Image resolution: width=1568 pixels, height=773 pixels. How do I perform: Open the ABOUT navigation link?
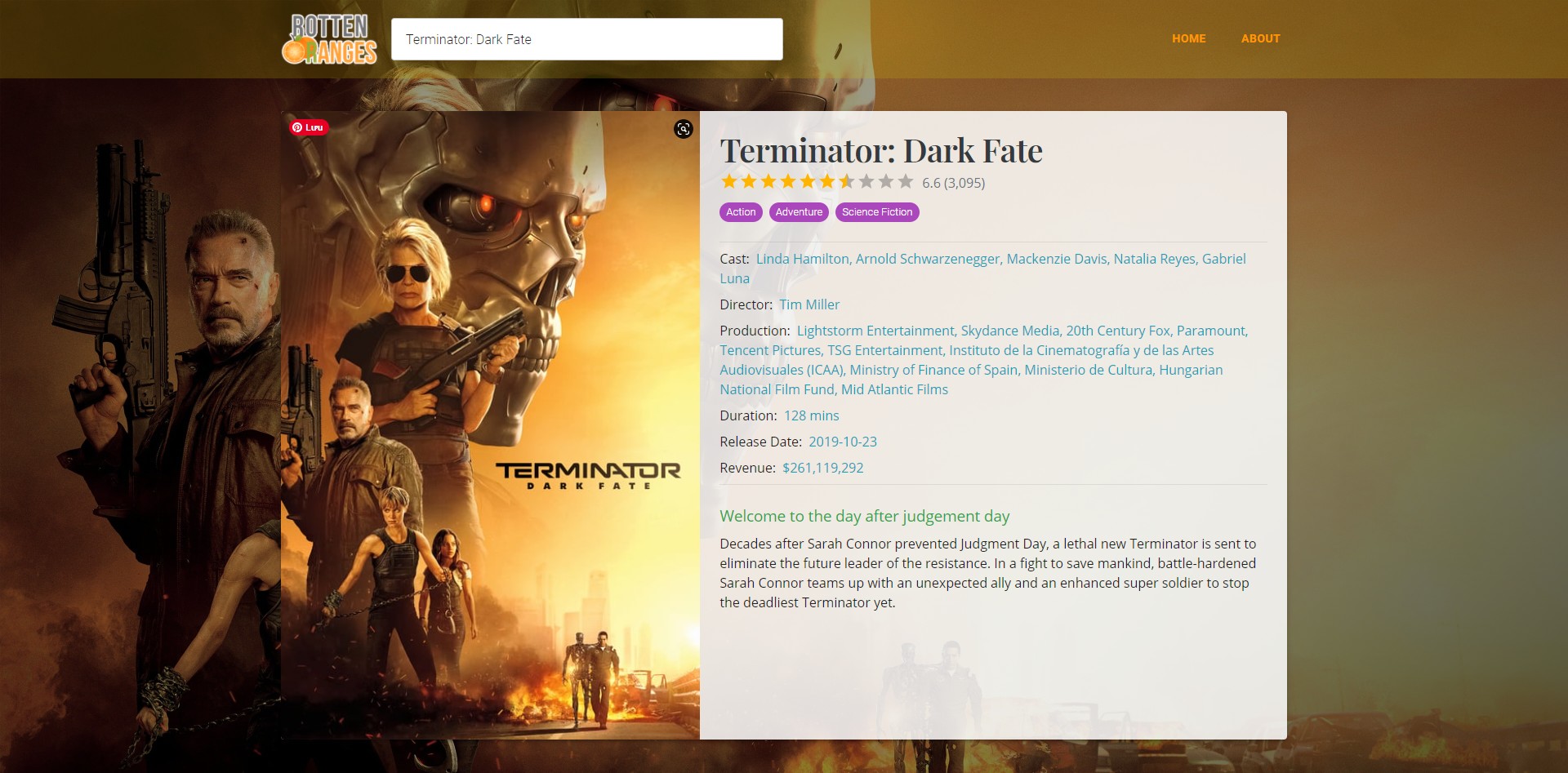point(1260,38)
